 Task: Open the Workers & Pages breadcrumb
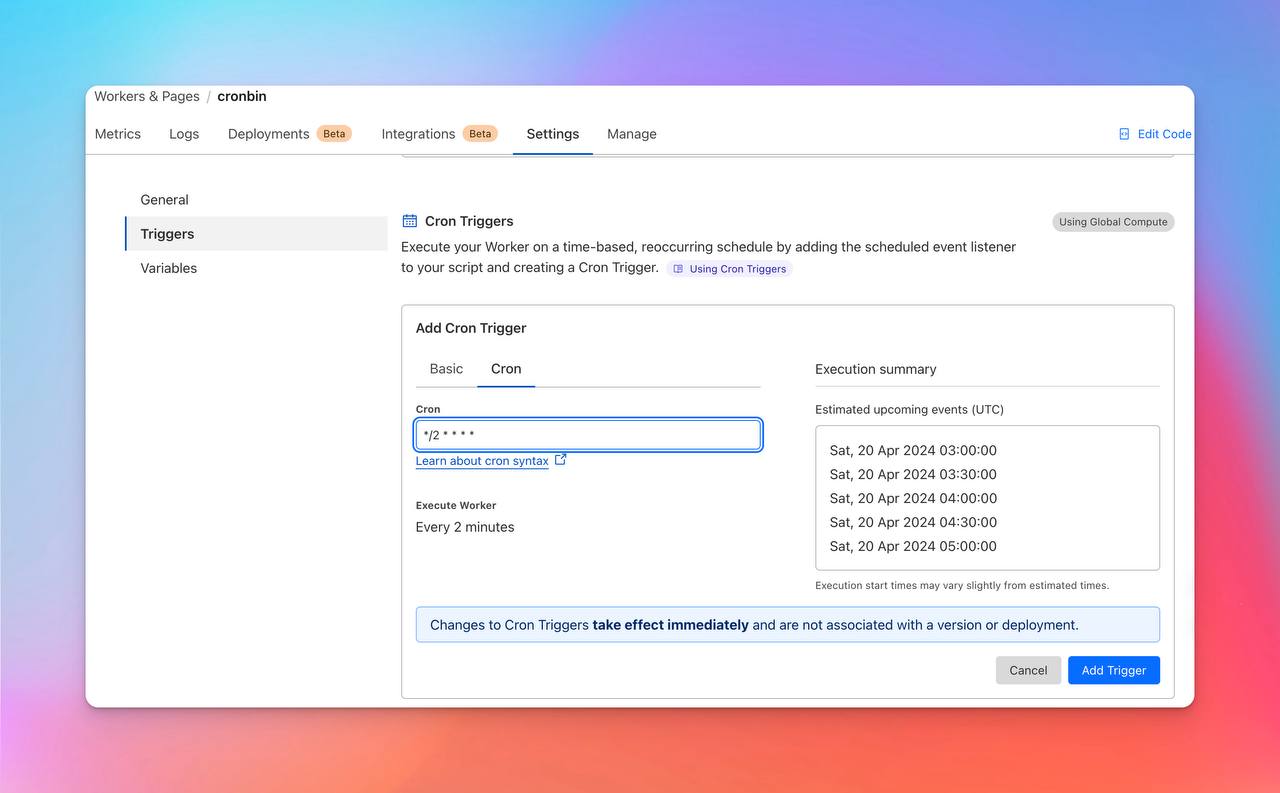click(x=147, y=97)
